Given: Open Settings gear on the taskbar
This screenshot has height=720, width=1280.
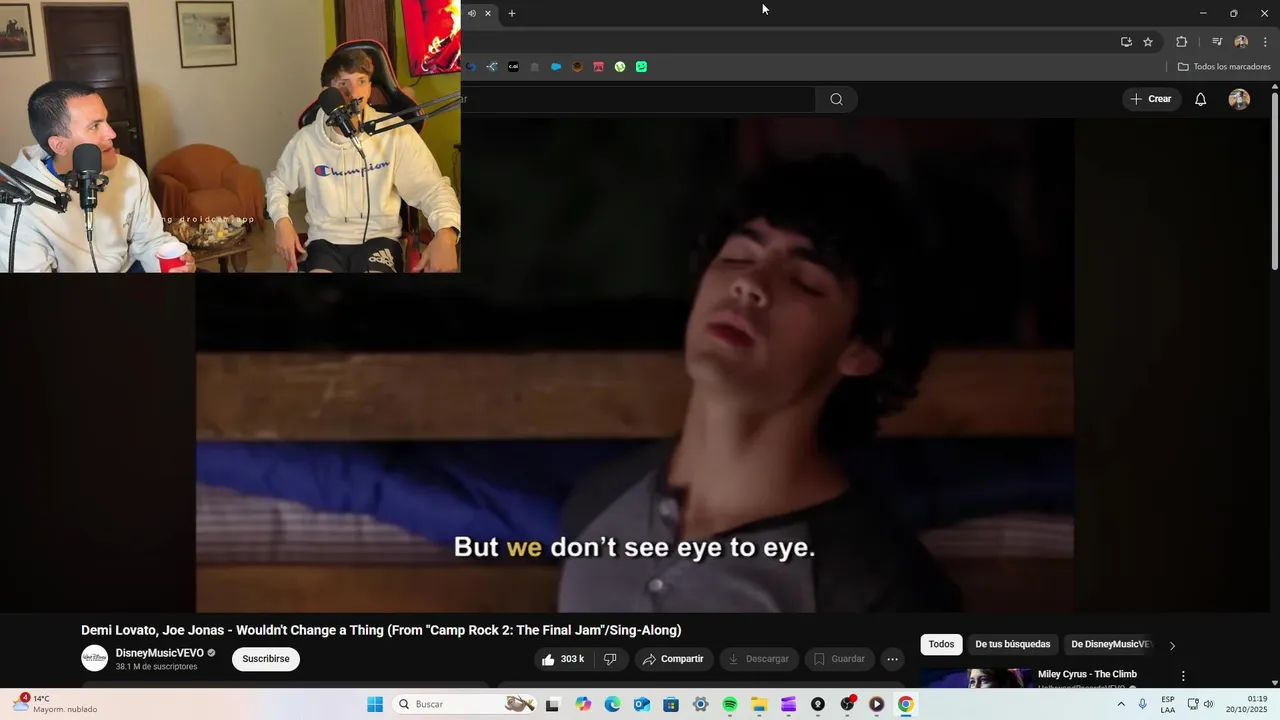Looking at the screenshot, I should point(700,704).
